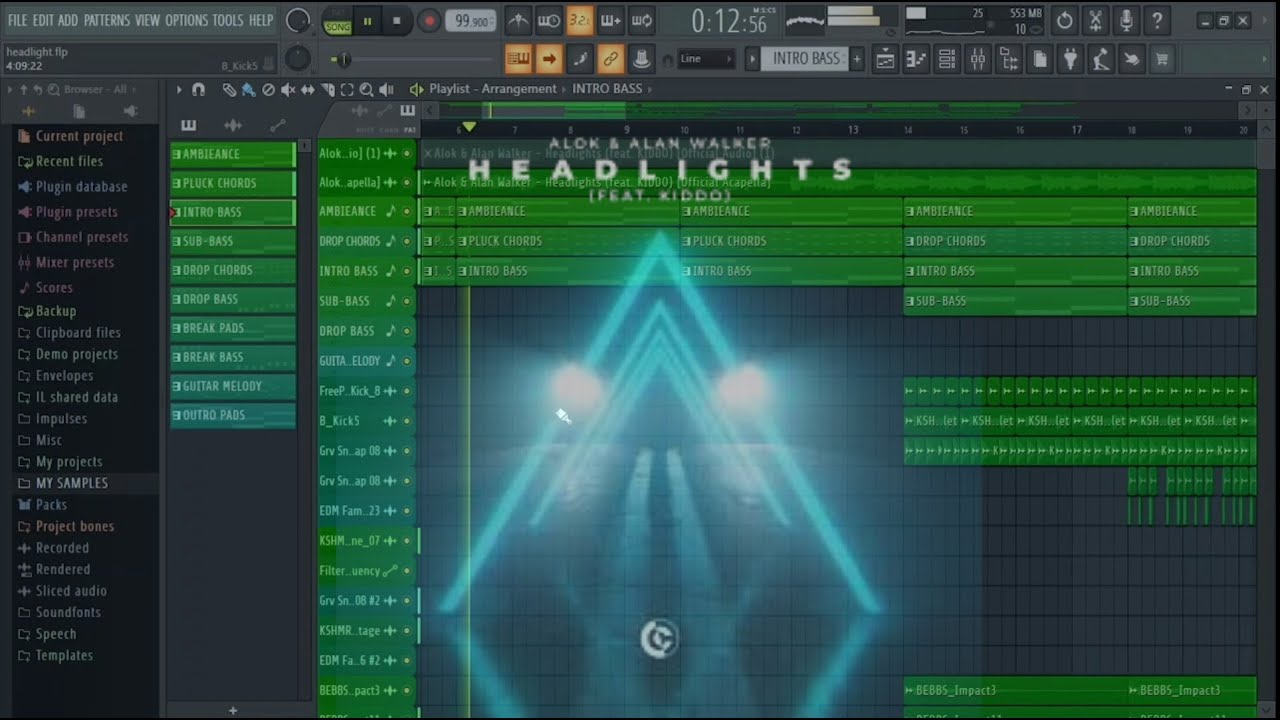Click the red record button
The image size is (1280, 720).
429,21
